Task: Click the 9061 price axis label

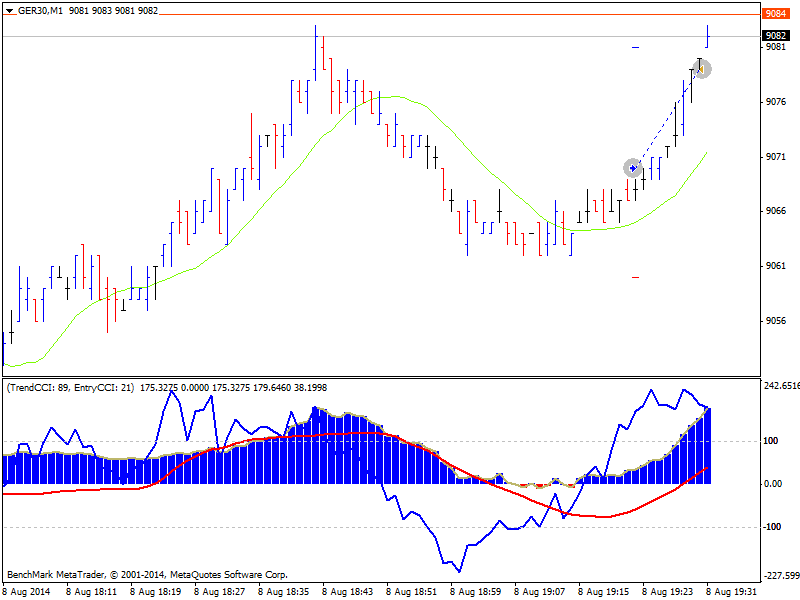Action: coord(776,266)
